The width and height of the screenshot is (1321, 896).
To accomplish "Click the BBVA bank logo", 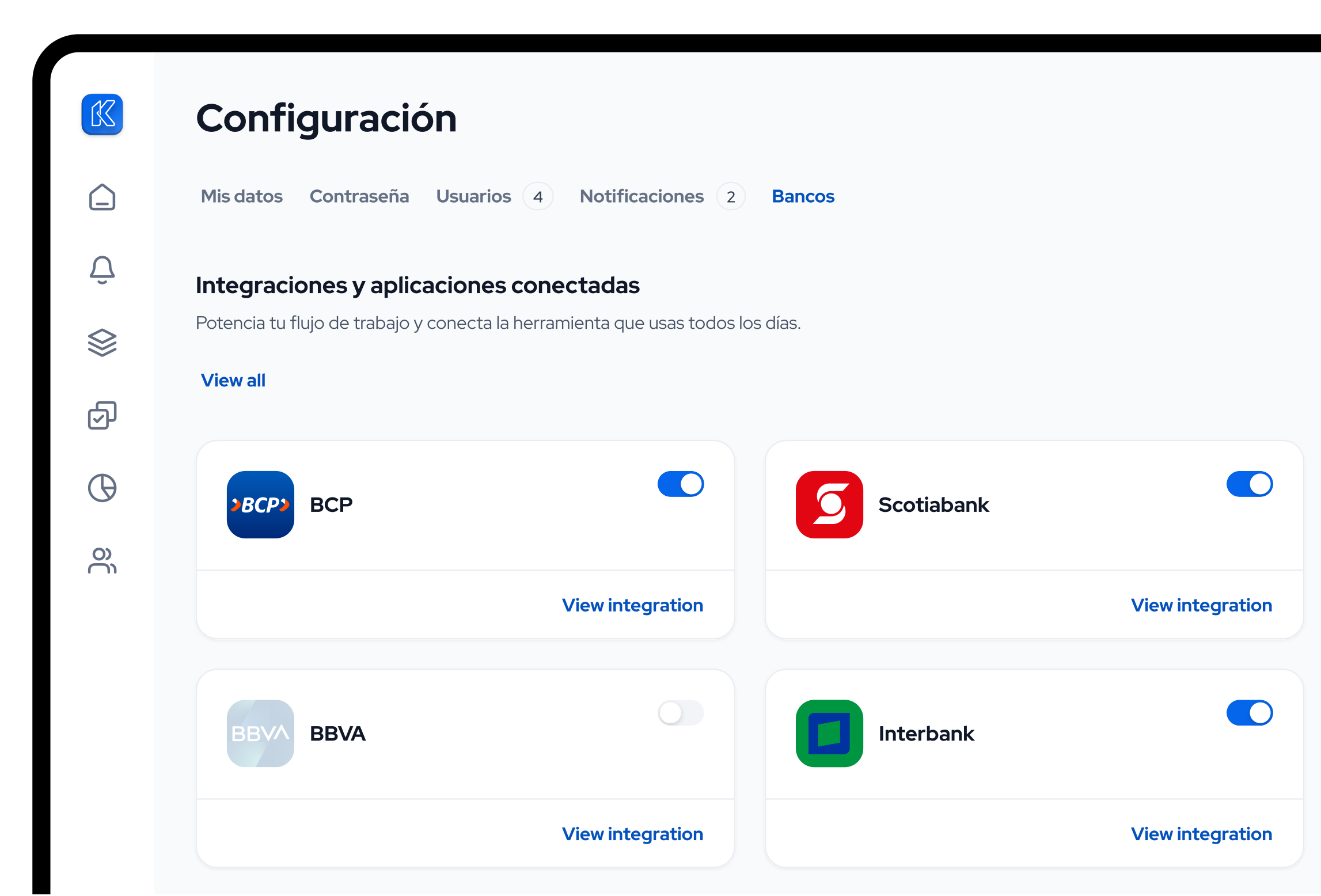I will coord(260,733).
